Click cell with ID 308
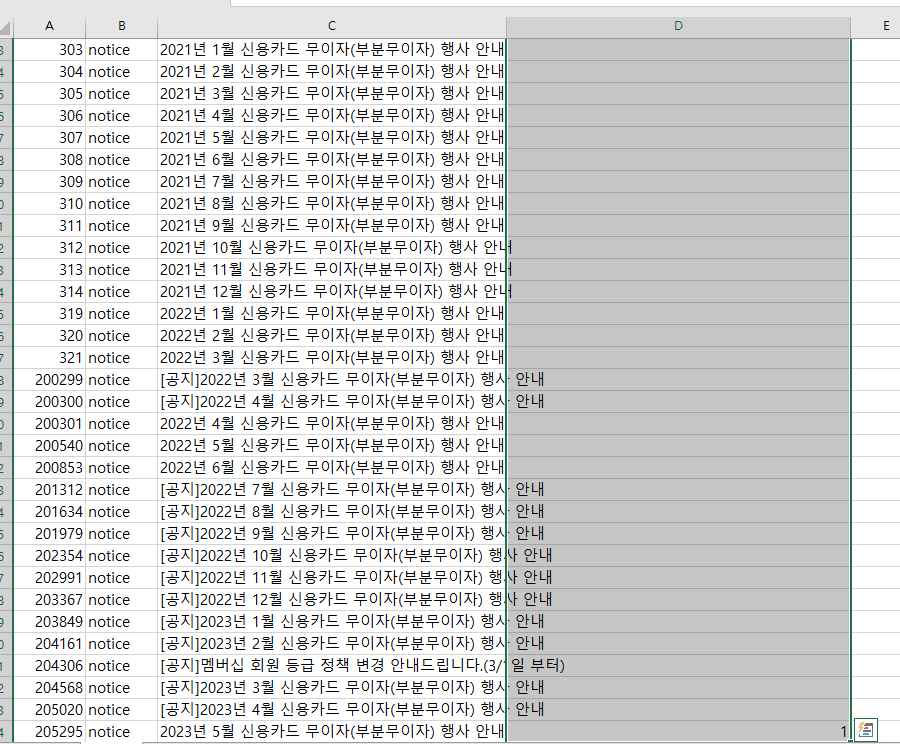The width and height of the screenshot is (900, 744). click(x=49, y=160)
